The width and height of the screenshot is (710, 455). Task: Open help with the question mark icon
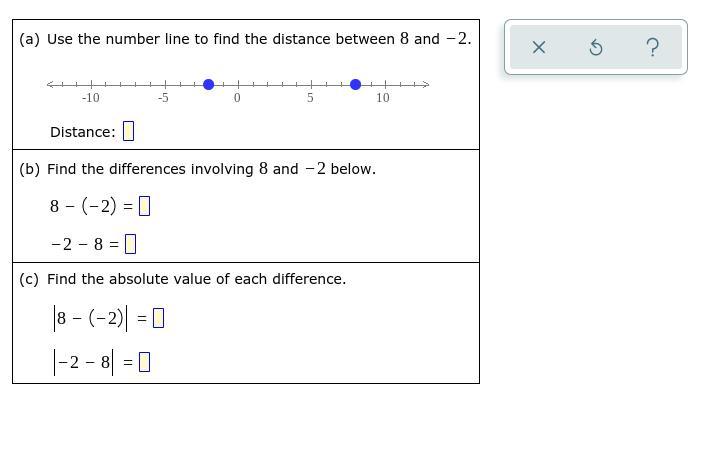(652, 47)
